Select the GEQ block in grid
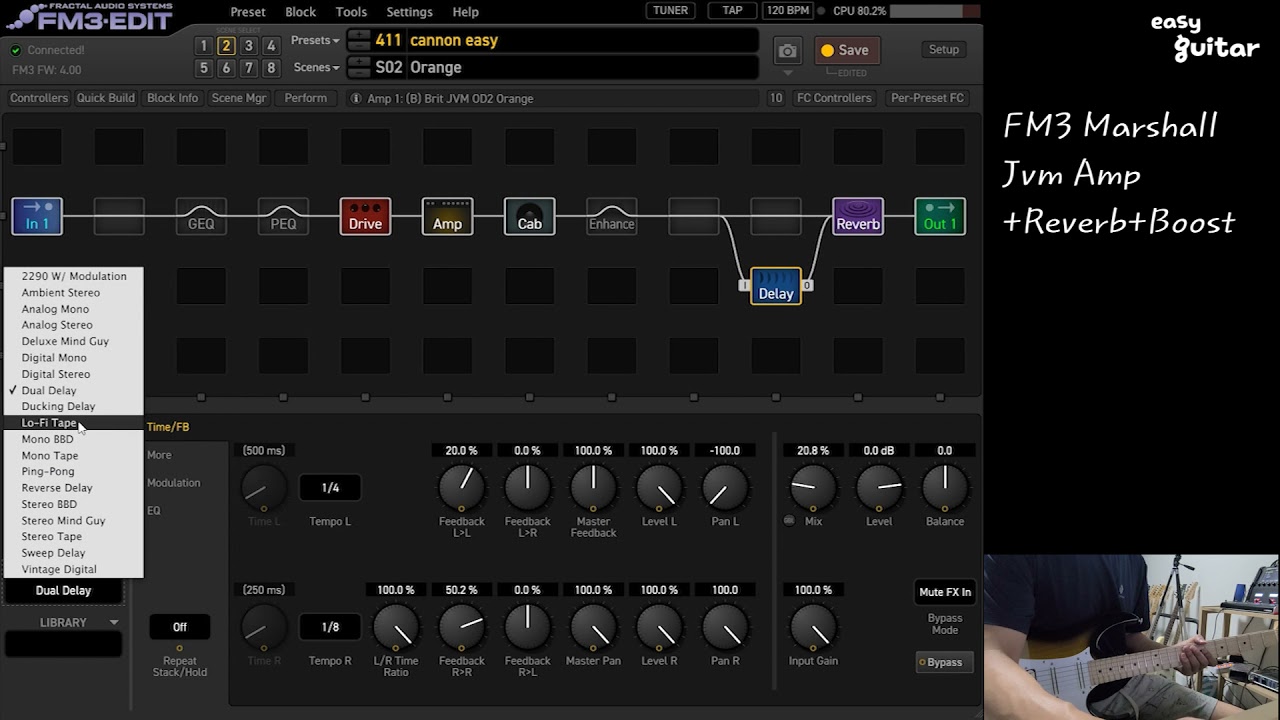1280x720 pixels. pyautogui.click(x=201, y=216)
